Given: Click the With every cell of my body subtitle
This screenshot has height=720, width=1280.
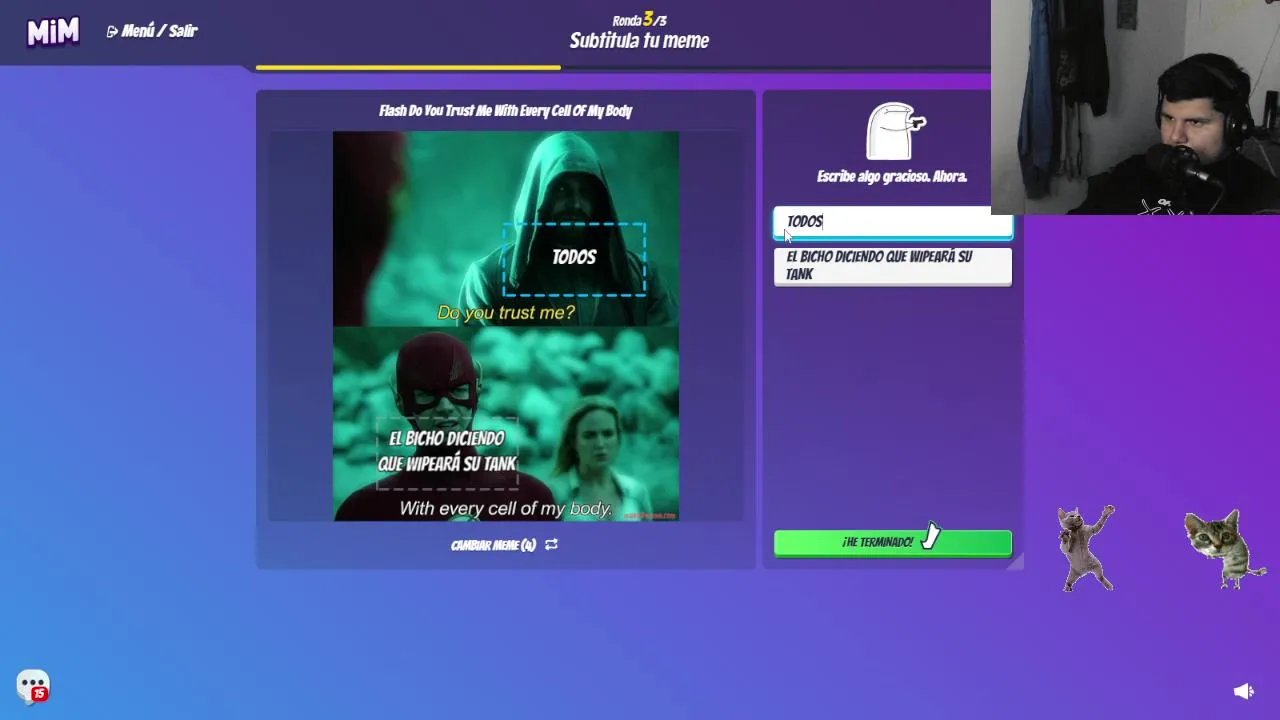Looking at the screenshot, I should pos(505,509).
